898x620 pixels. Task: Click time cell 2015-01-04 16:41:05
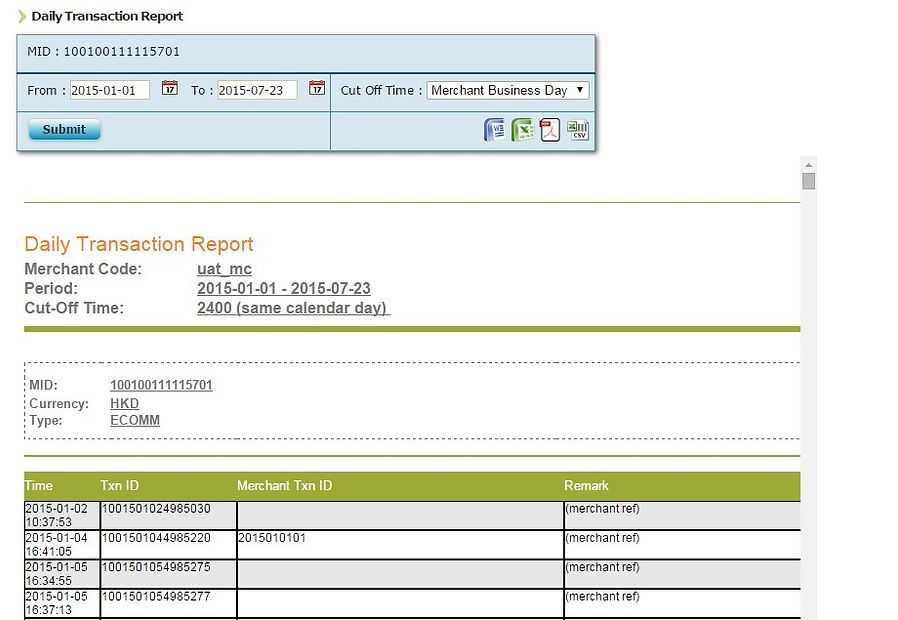(x=62, y=545)
